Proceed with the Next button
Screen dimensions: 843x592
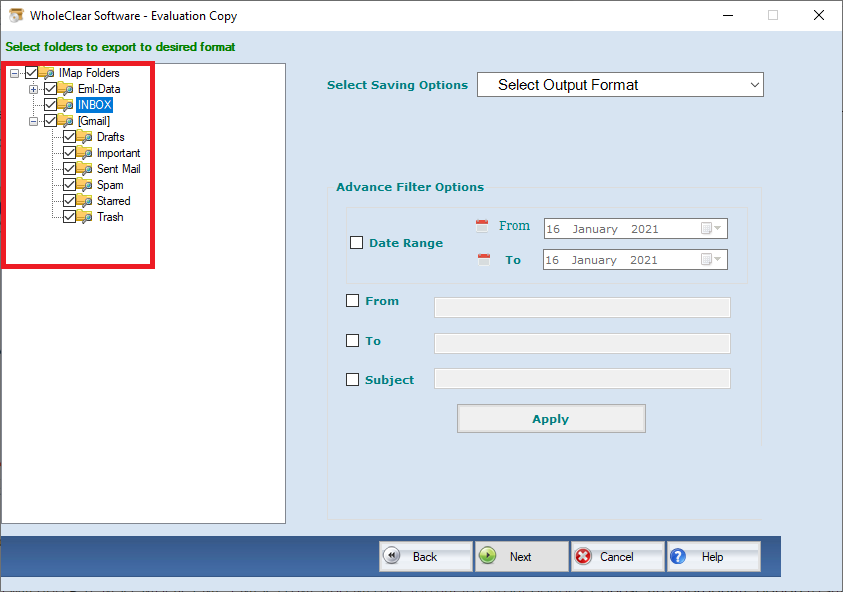coord(521,557)
